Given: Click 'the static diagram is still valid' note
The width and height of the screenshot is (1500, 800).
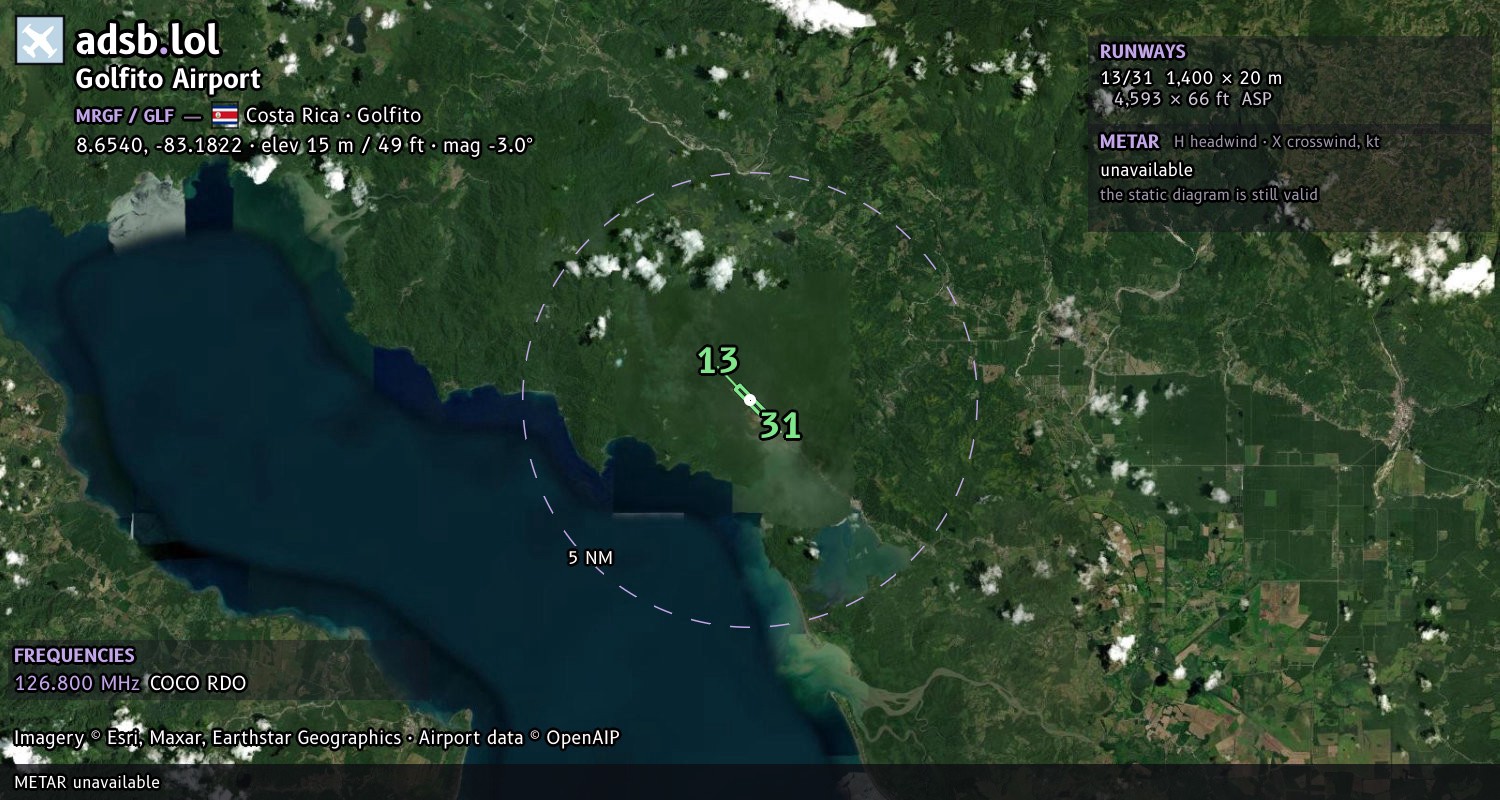Looking at the screenshot, I should (x=1209, y=195).
